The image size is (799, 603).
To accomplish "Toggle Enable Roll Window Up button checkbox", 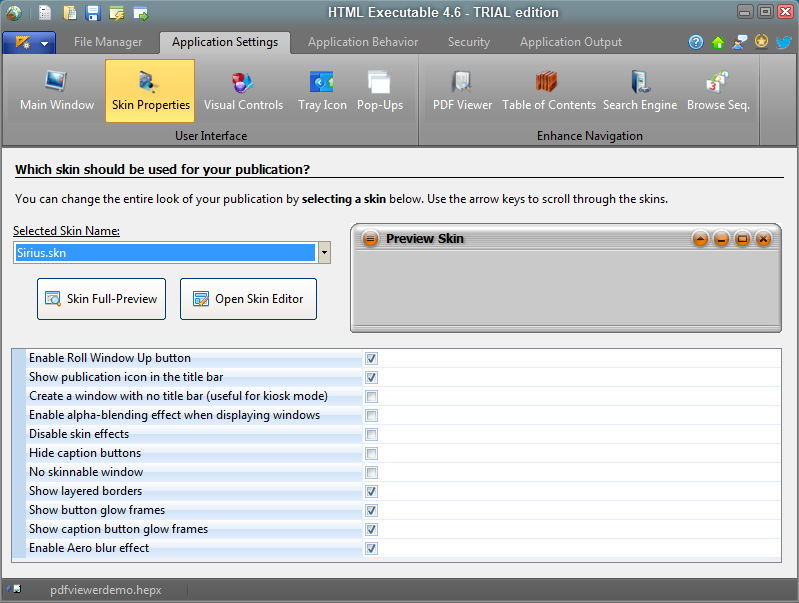I will (371, 358).
